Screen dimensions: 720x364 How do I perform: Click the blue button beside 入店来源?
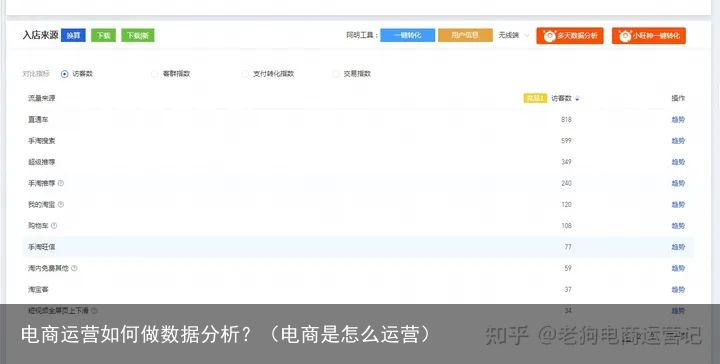point(73,35)
